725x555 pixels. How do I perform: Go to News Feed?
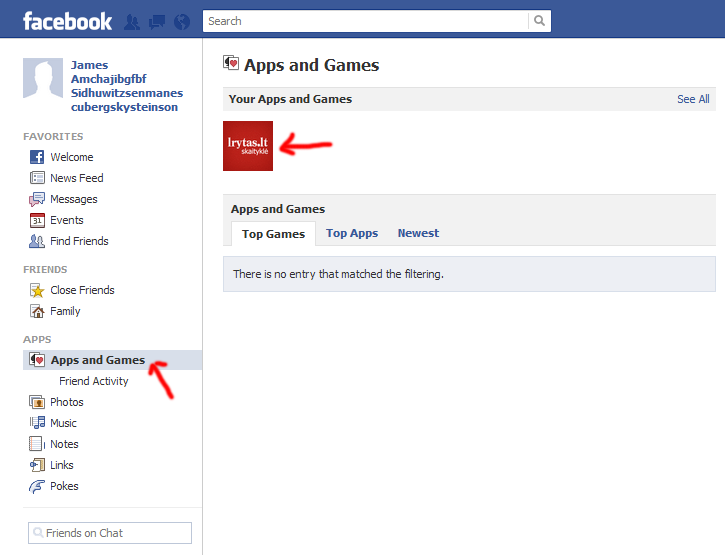(77, 178)
